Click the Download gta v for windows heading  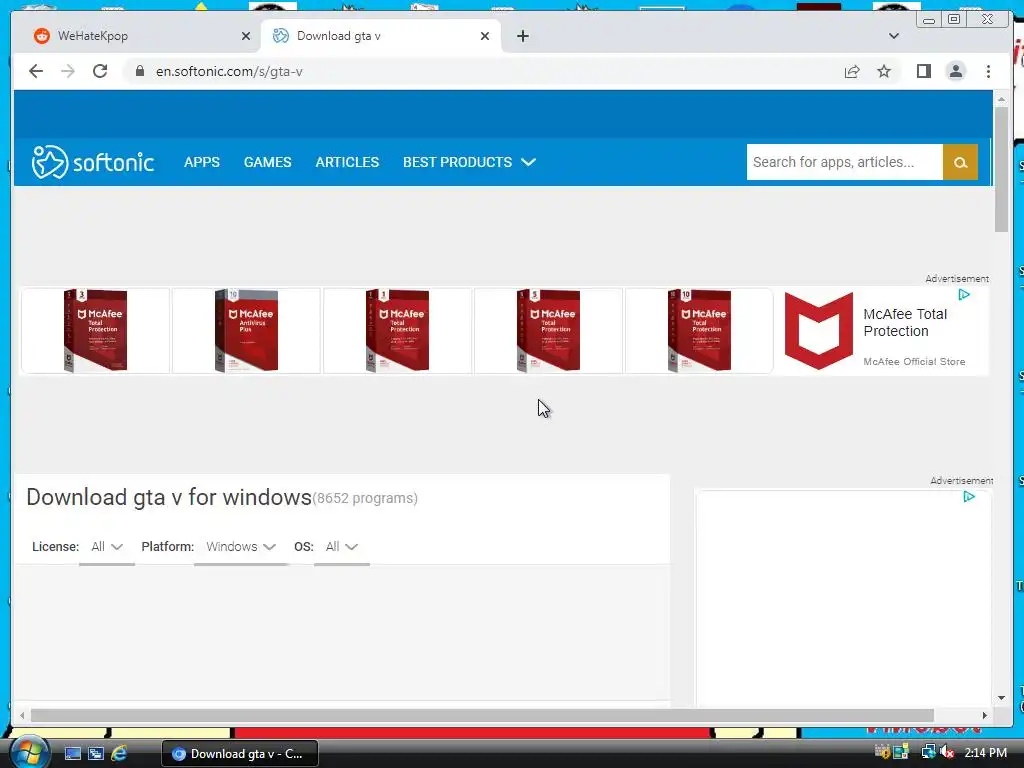click(168, 498)
